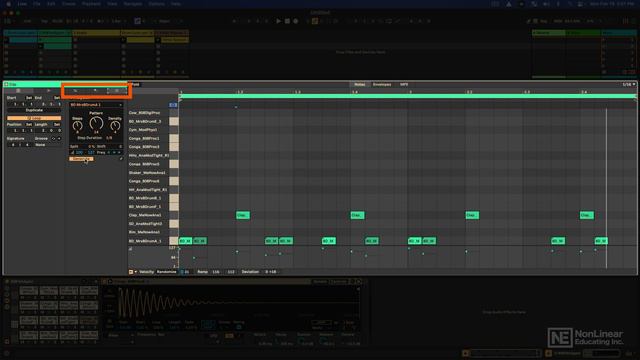This screenshot has width=640, height=360.
Task: Preview the BD_Mrs8DrumE_3 drum pad key
Action: [174, 121]
